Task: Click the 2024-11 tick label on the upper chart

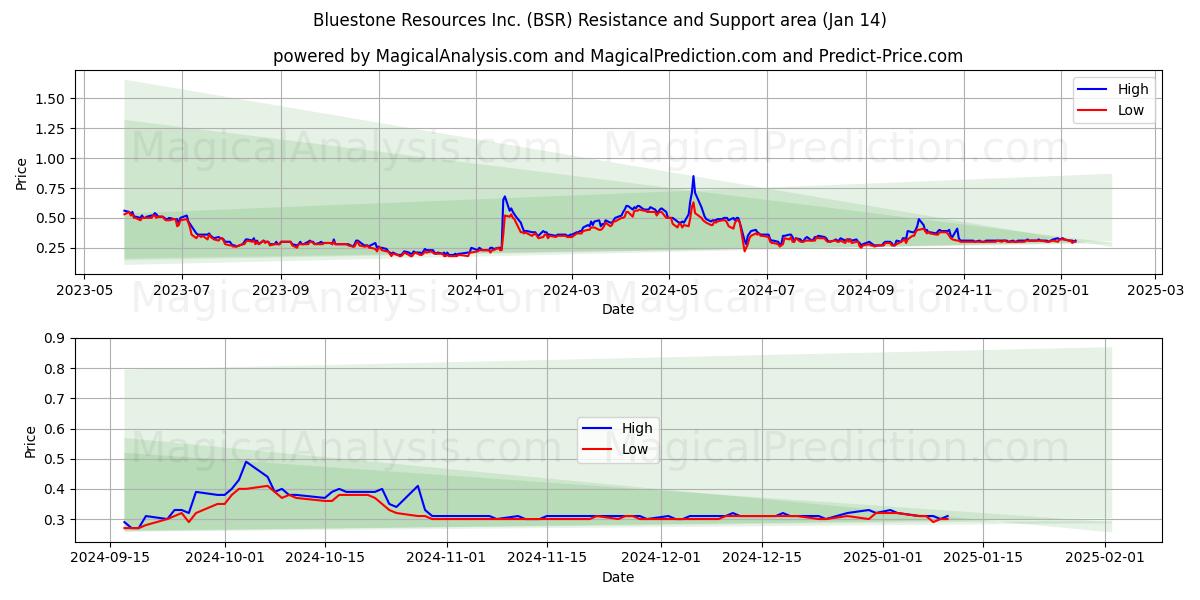Action: [964, 289]
